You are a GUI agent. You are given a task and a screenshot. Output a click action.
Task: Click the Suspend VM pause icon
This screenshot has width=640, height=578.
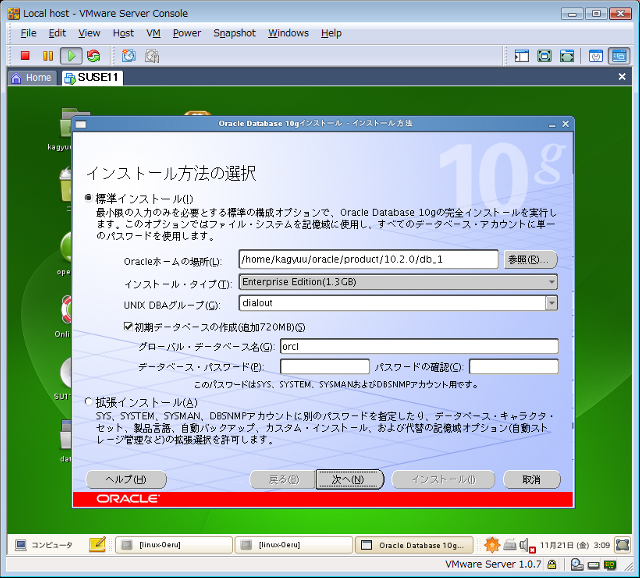tap(48, 56)
